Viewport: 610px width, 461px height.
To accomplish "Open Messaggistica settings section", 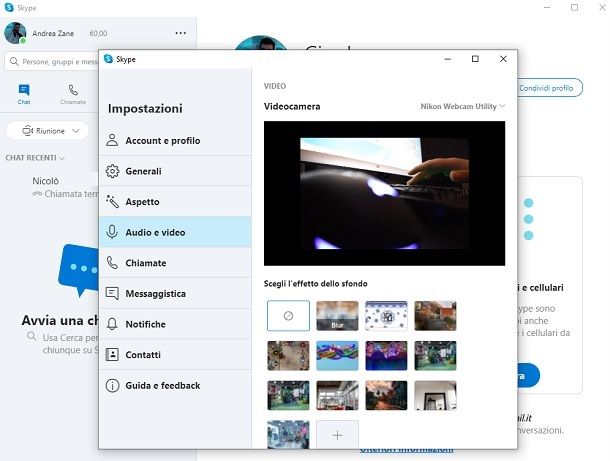I will pos(175,293).
